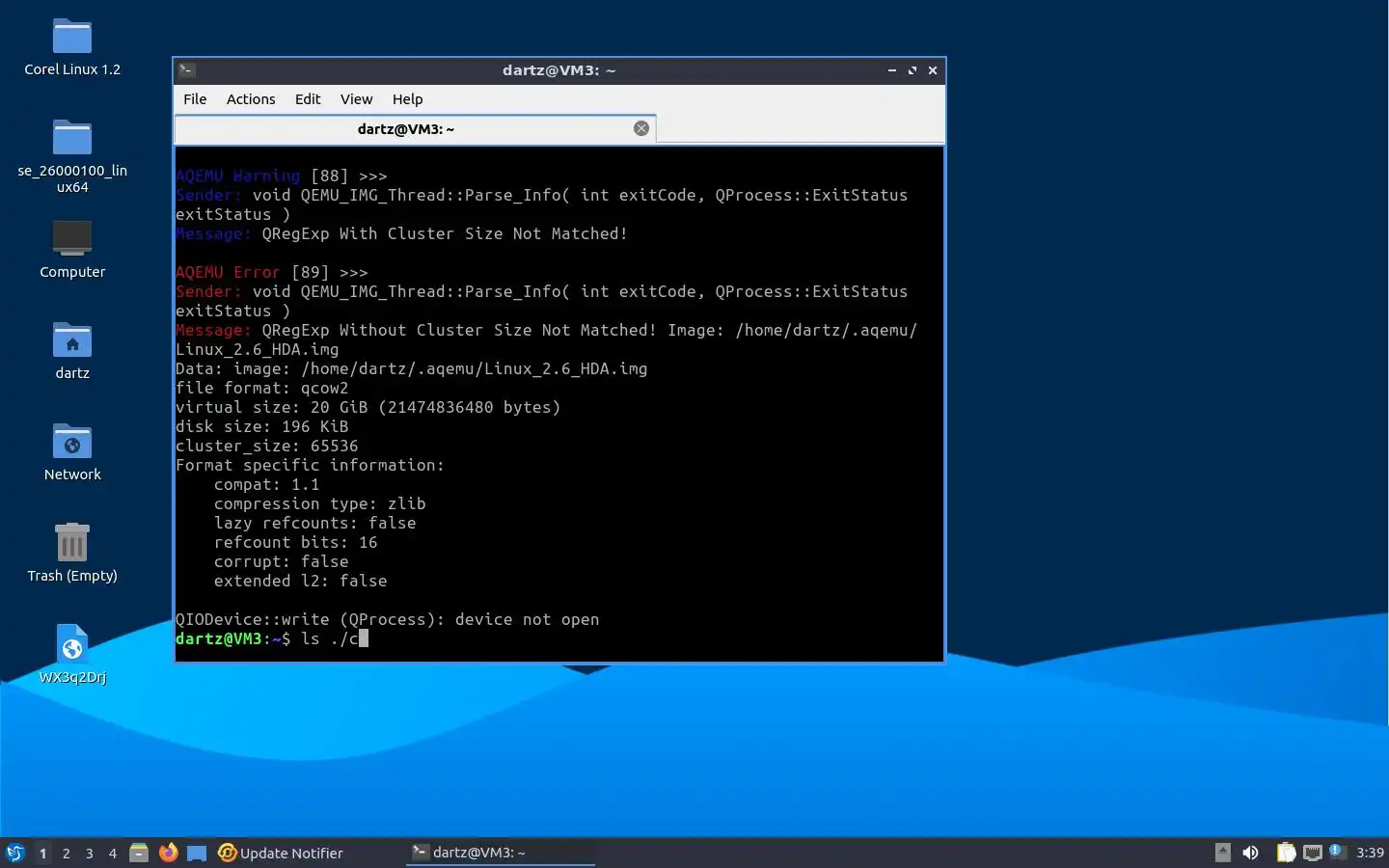1389x868 pixels.
Task: Open the Trash (Empty) icon
Action: click(72, 554)
